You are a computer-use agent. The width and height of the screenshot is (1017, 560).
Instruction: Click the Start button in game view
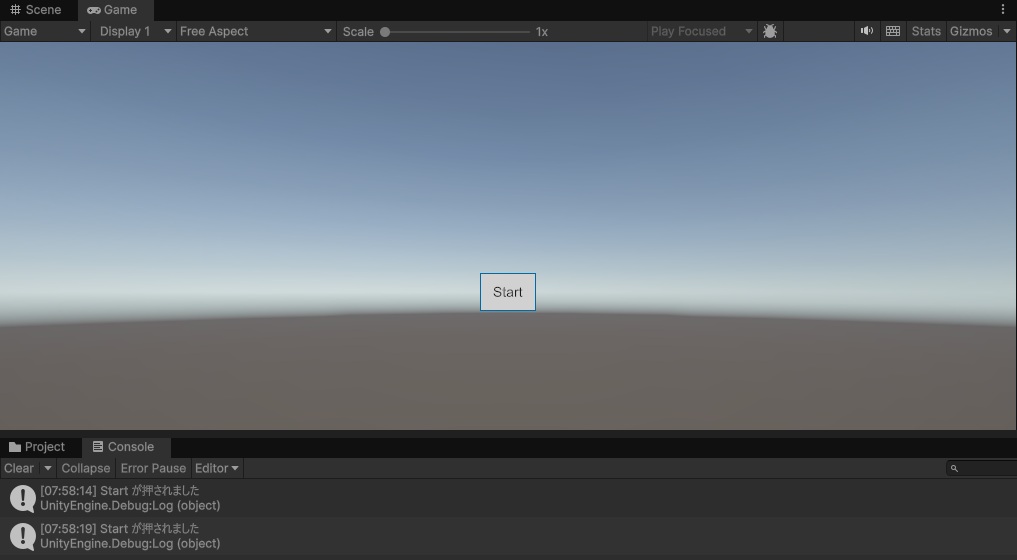508,292
